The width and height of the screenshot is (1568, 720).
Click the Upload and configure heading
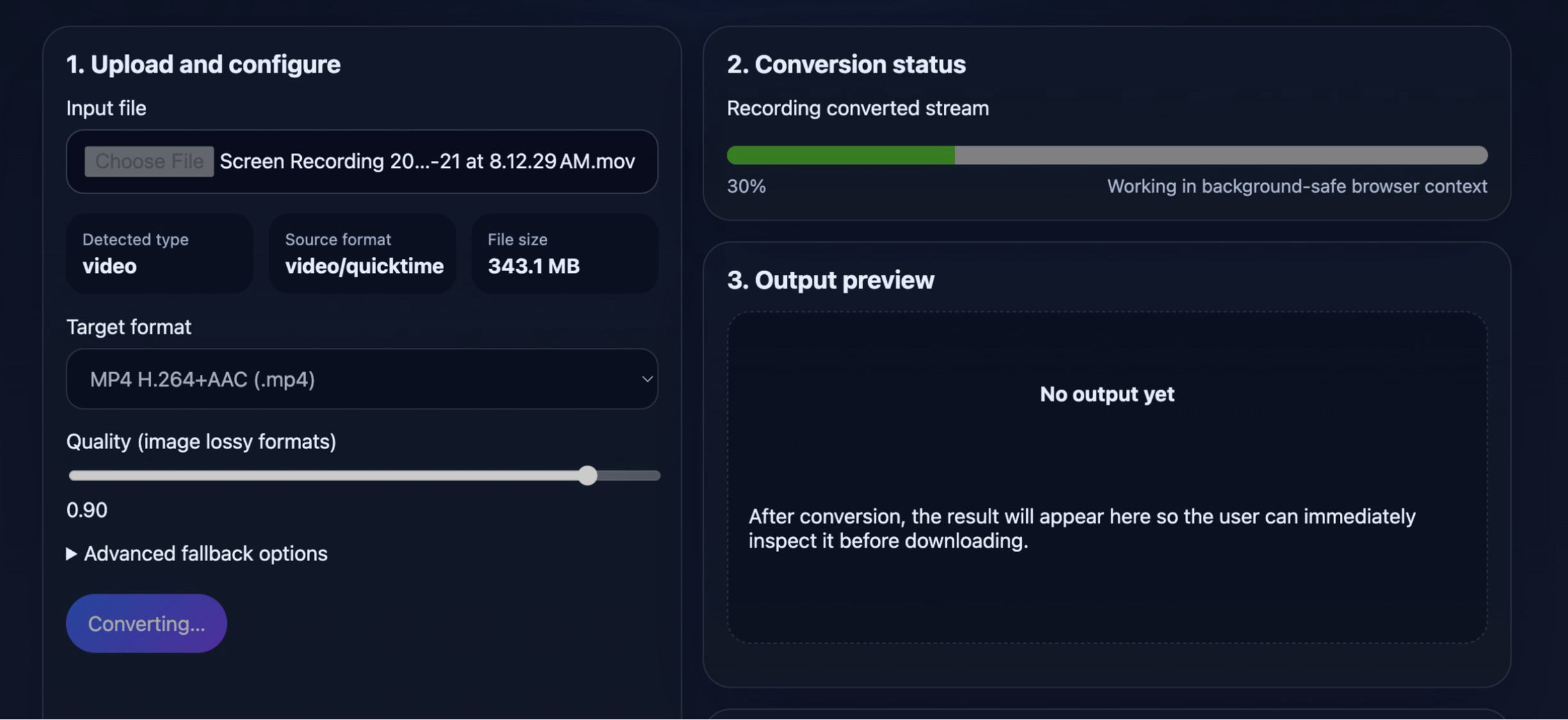coord(203,63)
